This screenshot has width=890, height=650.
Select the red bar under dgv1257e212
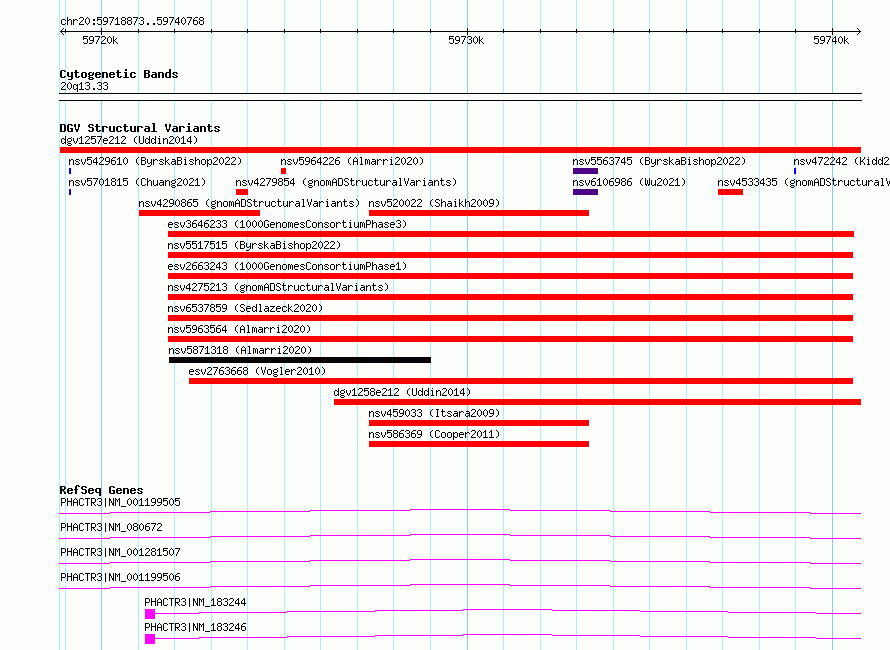460,150
